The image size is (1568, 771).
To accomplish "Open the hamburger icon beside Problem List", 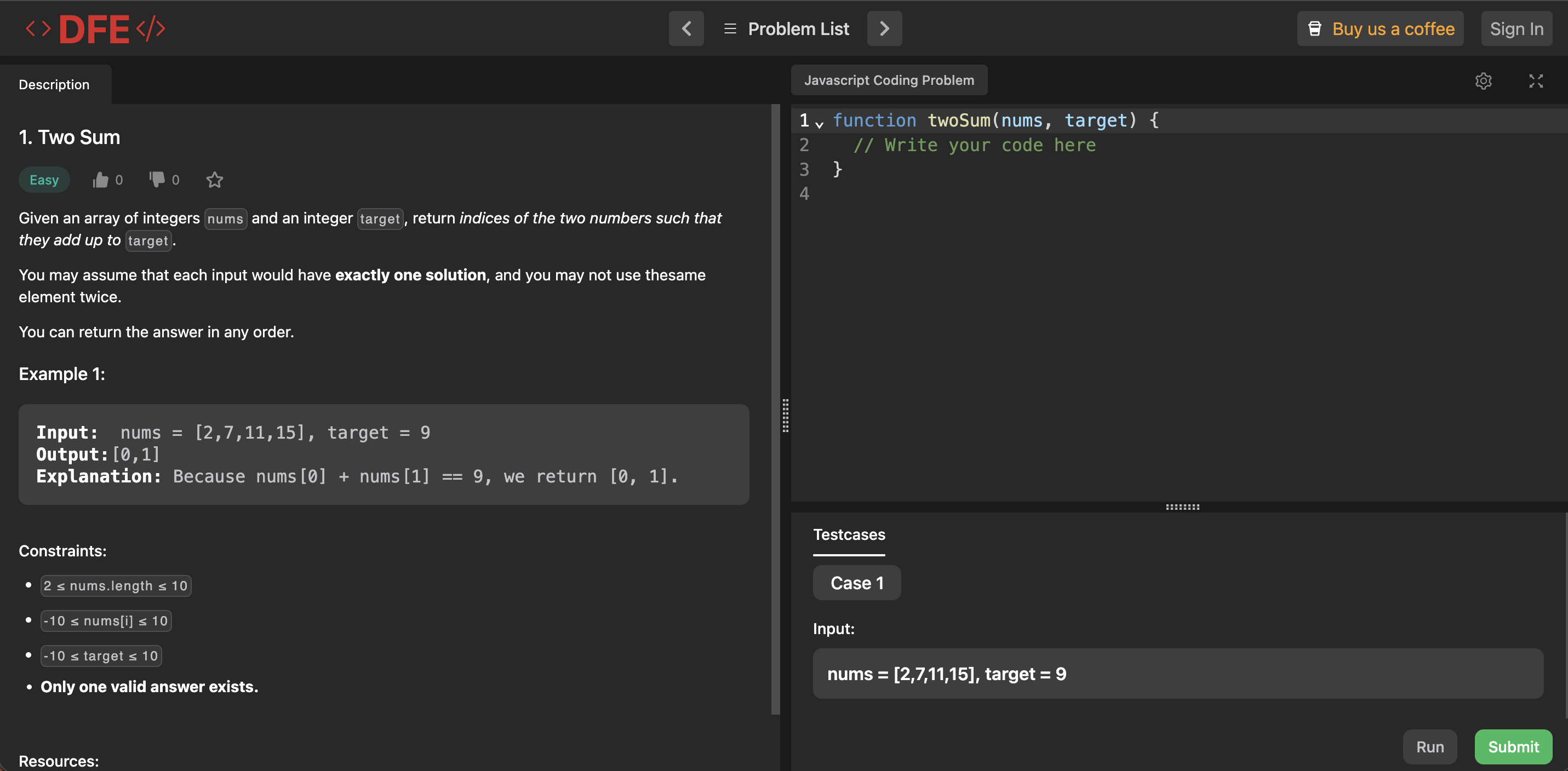I will point(729,28).
